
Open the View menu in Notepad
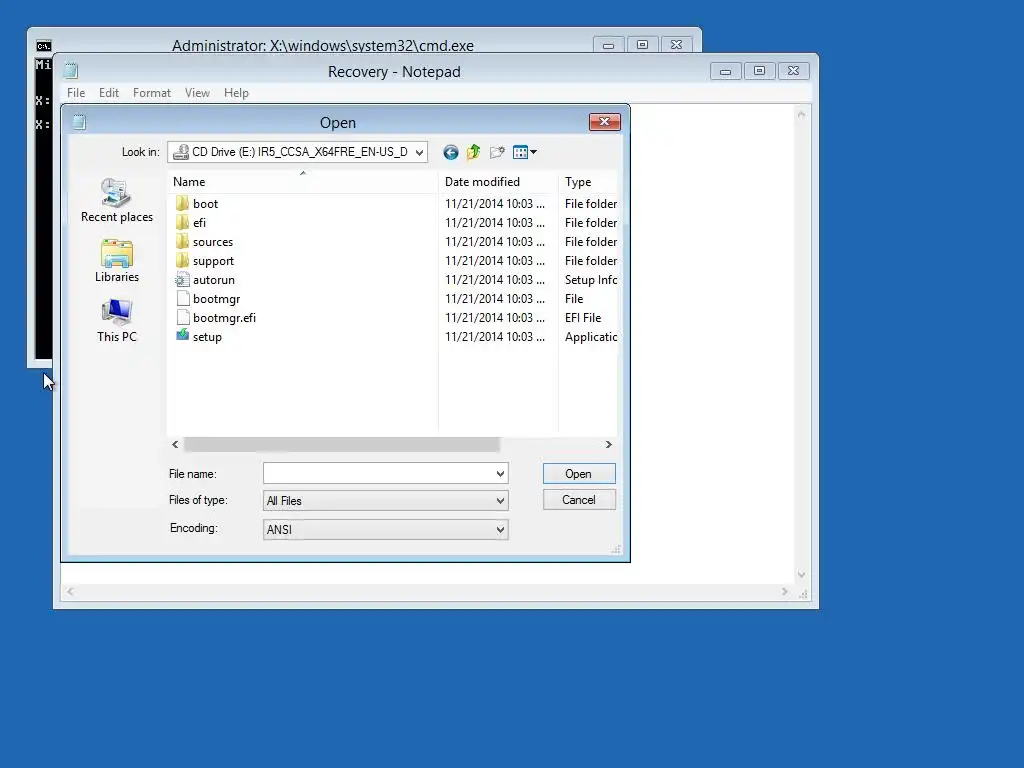(x=197, y=93)
